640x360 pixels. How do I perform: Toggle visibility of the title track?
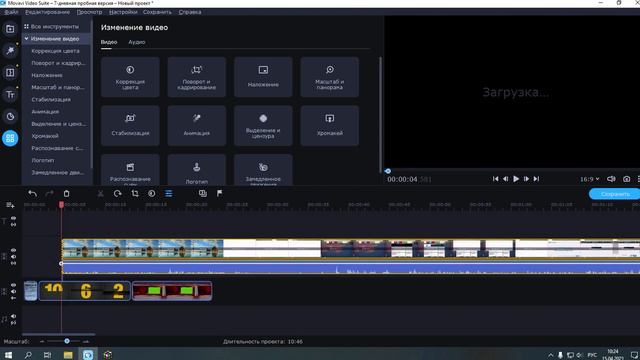(13, 218)
